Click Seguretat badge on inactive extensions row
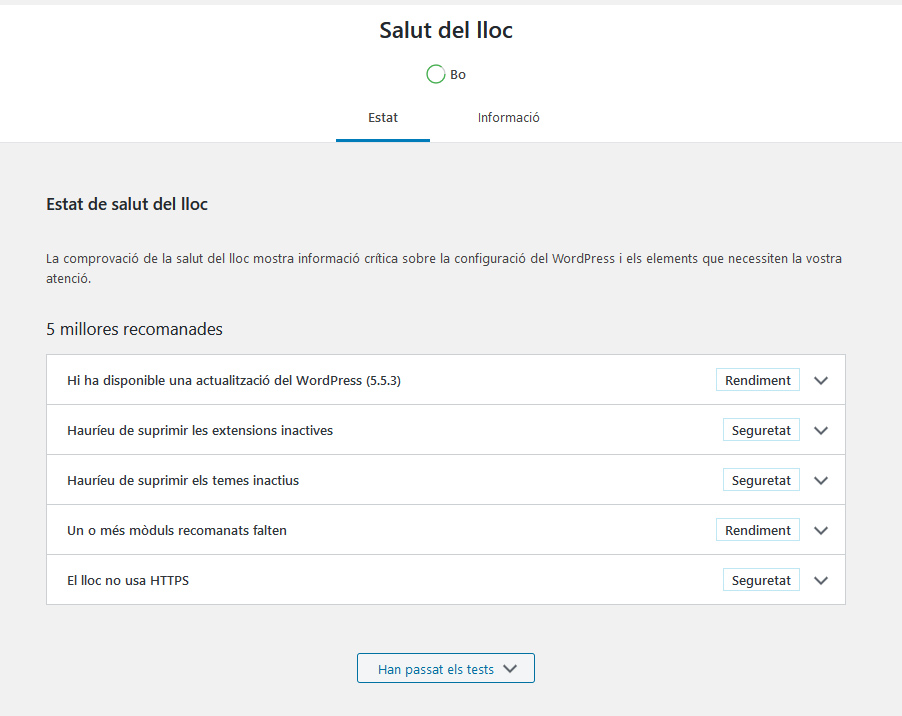The height and width of the screenshot is (716, 902). click(x=761, y=431)
